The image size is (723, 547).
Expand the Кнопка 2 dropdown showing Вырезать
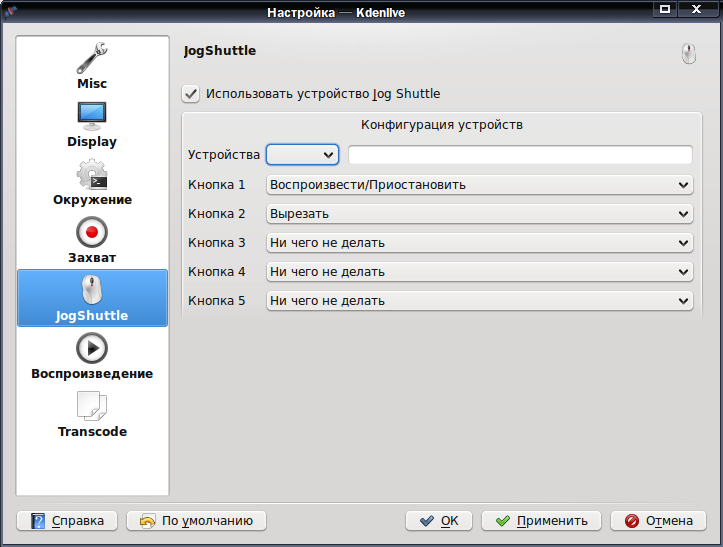pyautogui.click(x=480, y=214)
